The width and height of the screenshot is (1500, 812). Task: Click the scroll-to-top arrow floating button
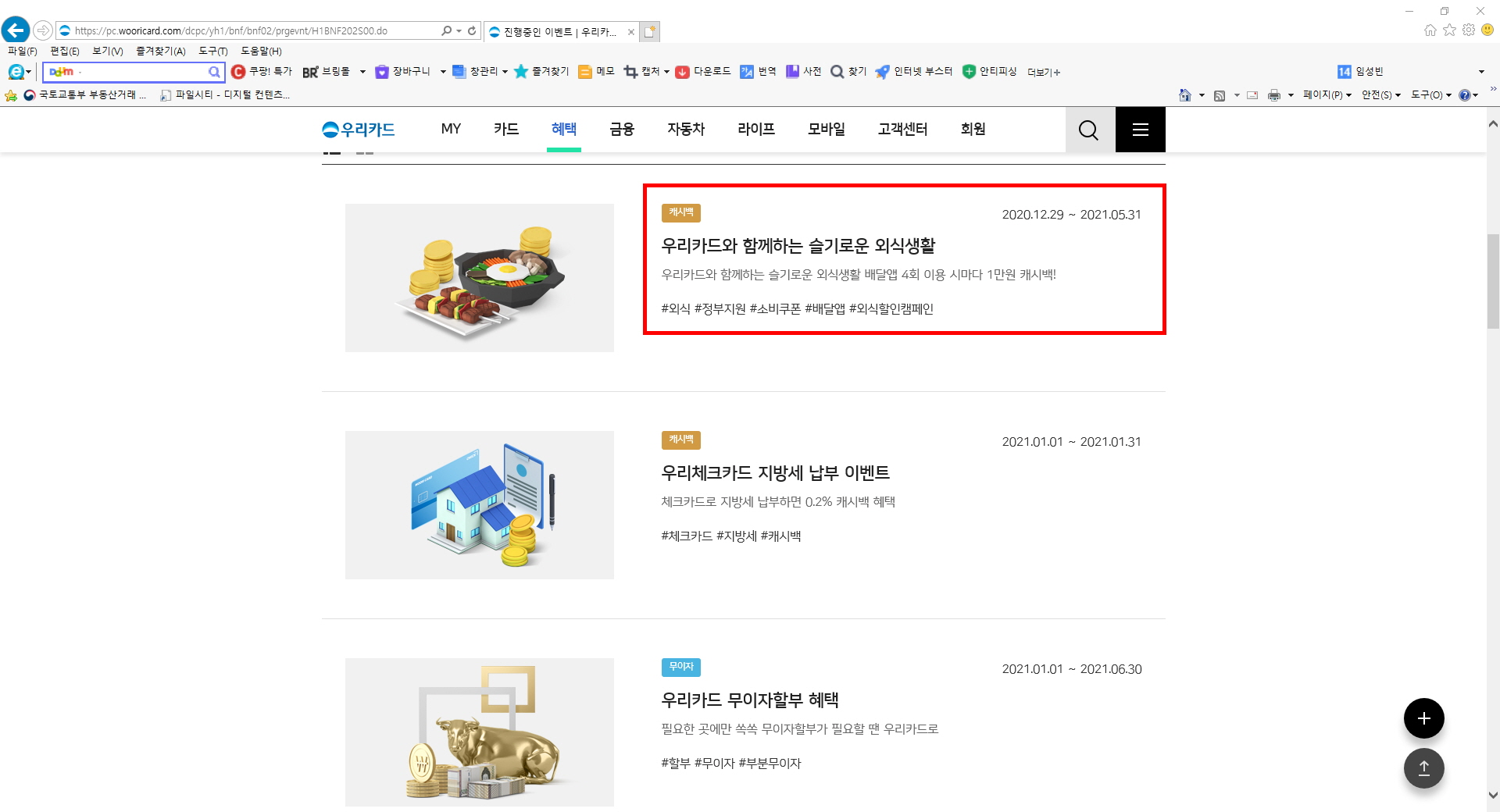(1423, 768)
